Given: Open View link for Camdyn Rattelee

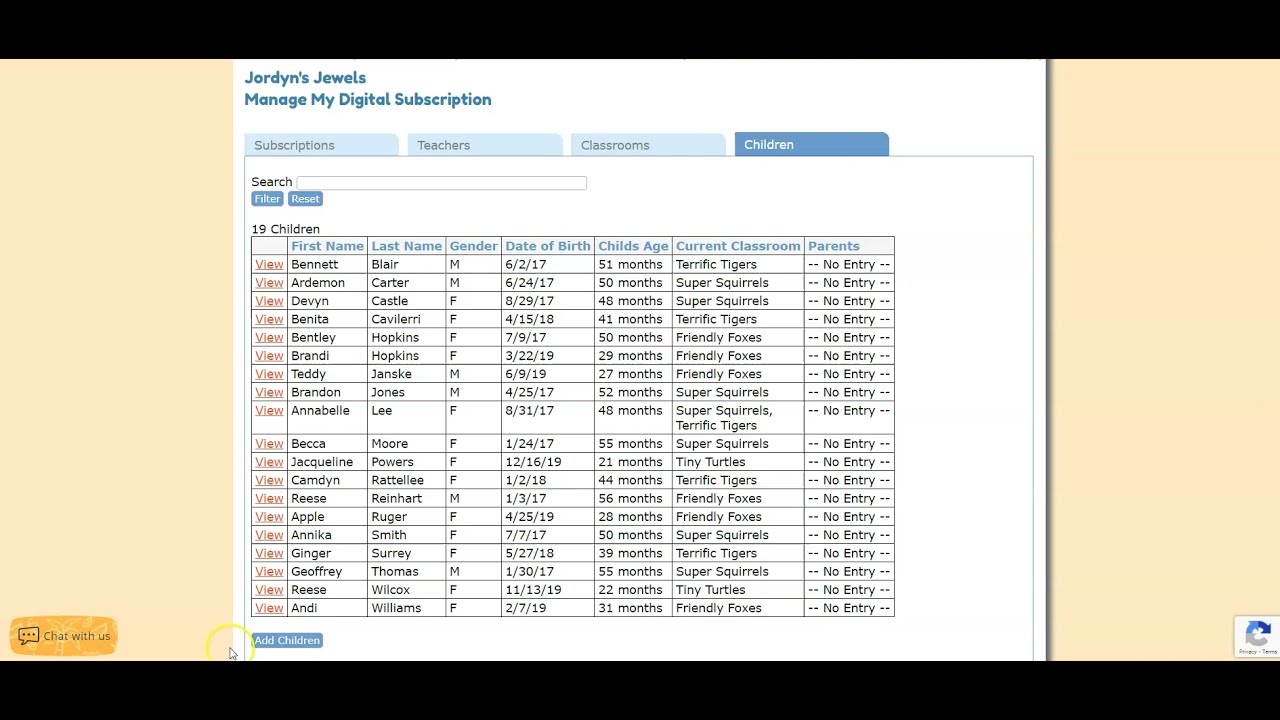Looking at the screenshot, I should (x=269, y=480).
